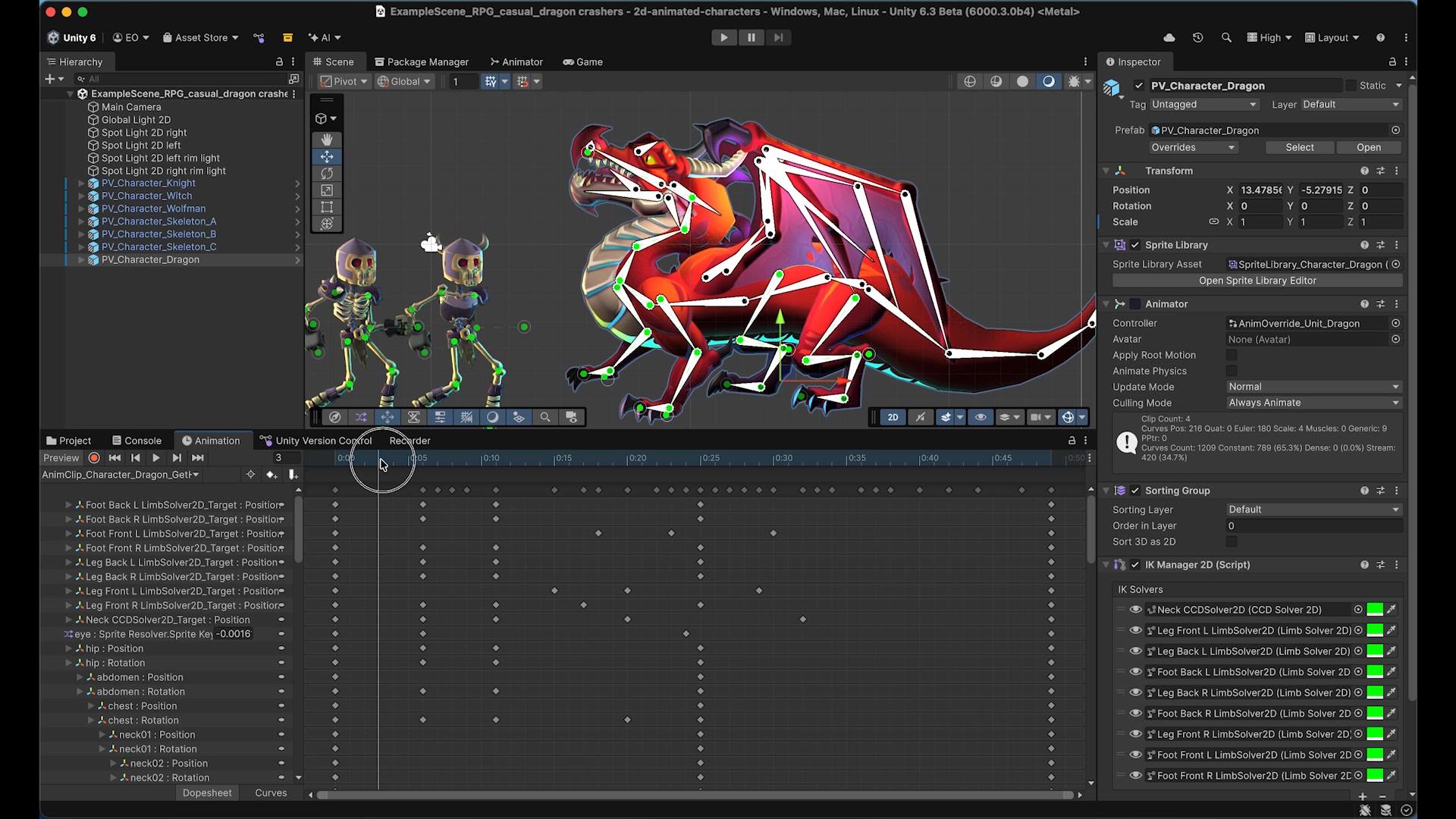Toggle the Static checkbox

(1351, 86)
